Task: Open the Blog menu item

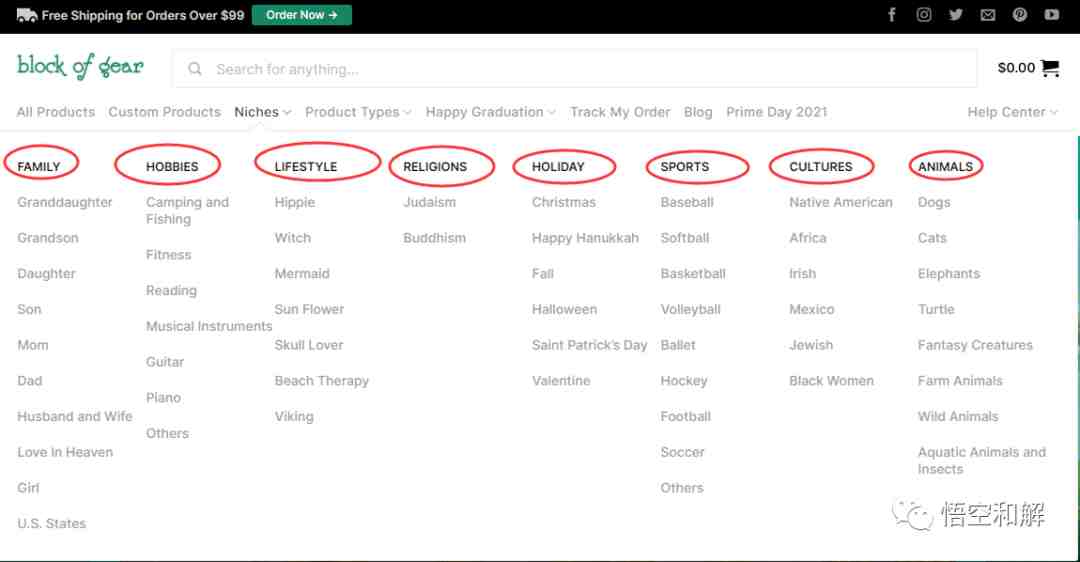Action: [x=698, y=112]
